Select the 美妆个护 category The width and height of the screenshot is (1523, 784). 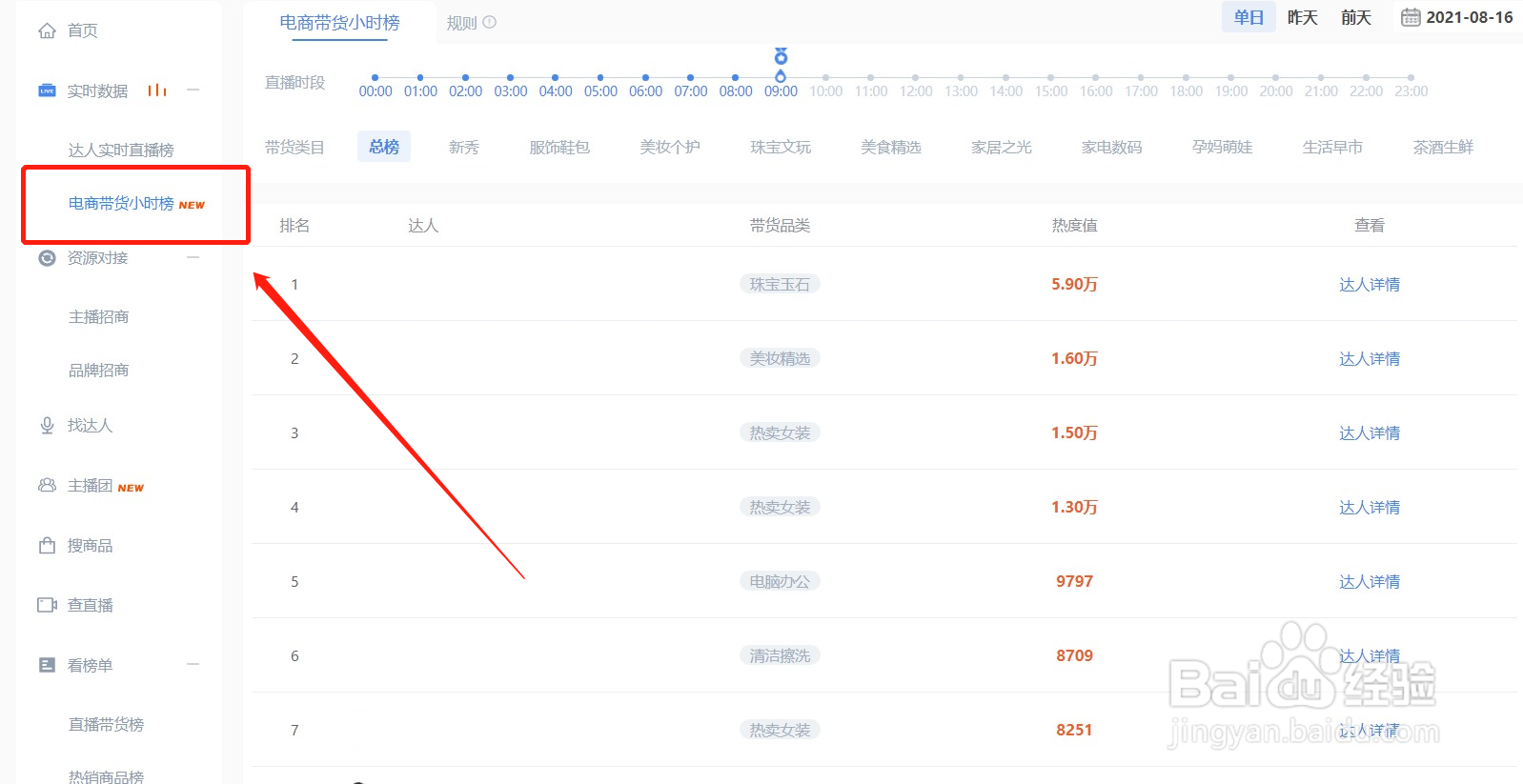pyautogui.click(x=670, y=147)
